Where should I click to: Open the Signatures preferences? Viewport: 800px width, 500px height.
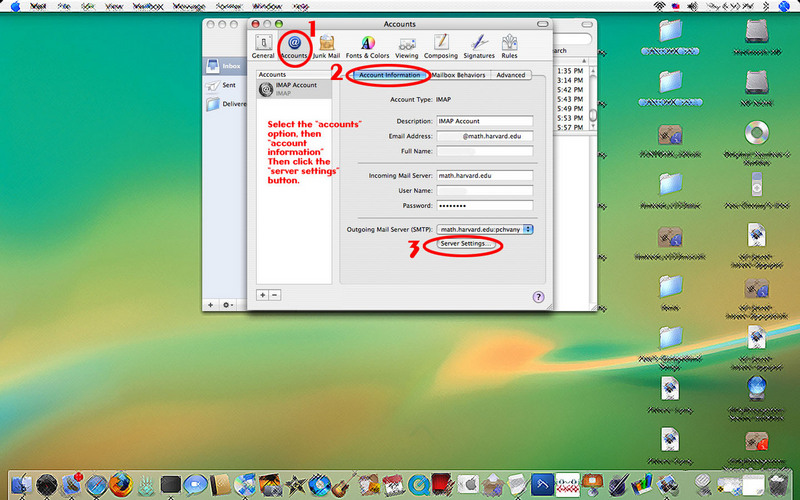(479, 46)
